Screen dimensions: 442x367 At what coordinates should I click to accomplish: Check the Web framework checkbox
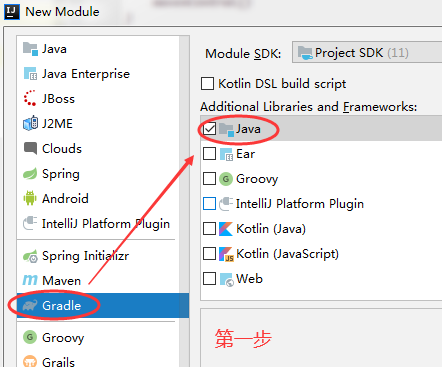pos(209,279)
